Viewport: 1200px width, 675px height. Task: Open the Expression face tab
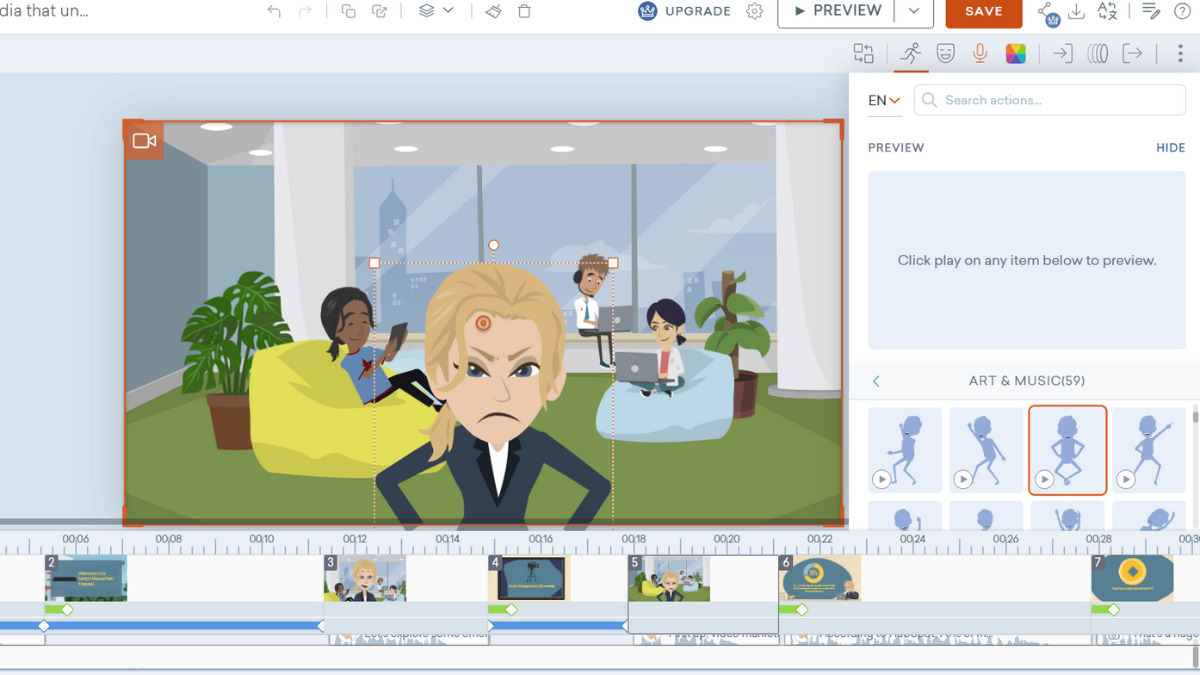coord(945,54)
